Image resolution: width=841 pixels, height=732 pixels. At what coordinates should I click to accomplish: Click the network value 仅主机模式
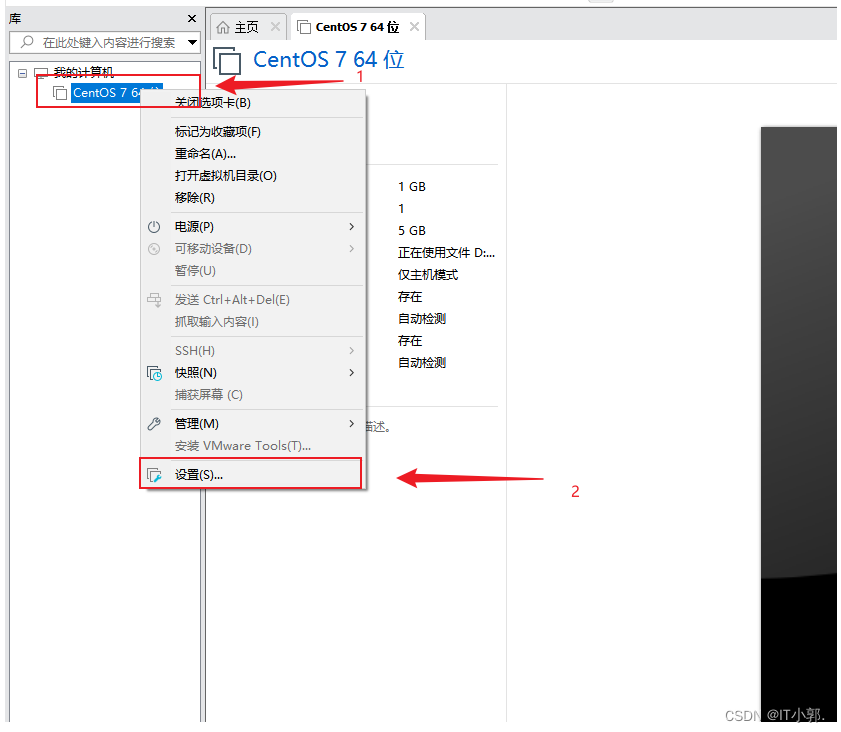click(428, 275)
